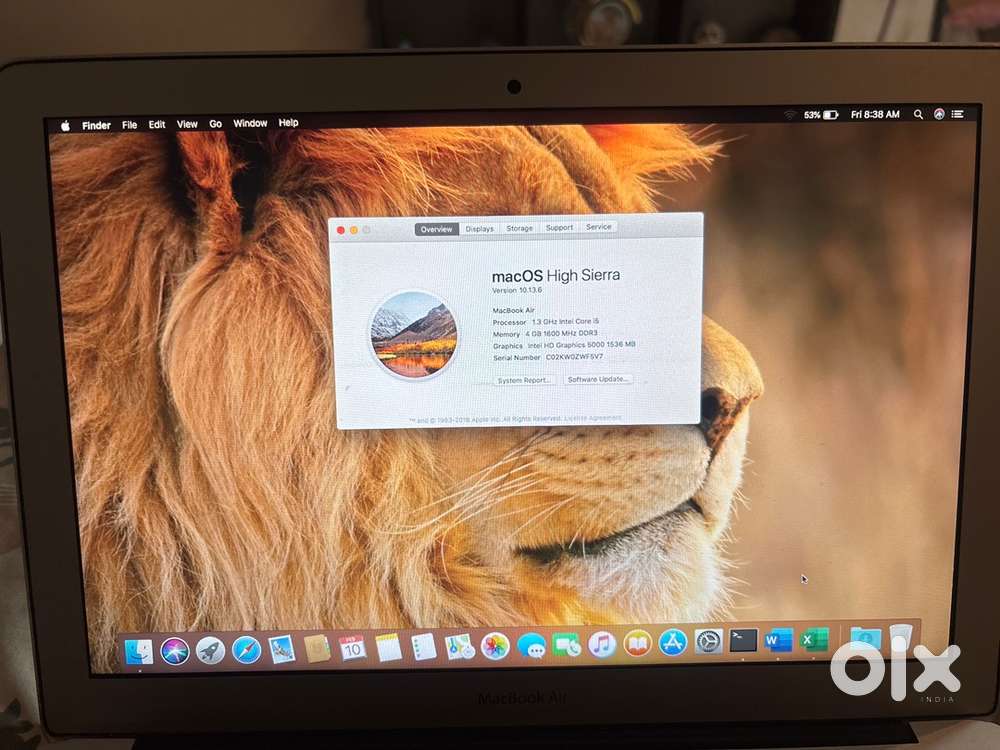This screenshot has width=1000, height=750.
Task: Open Reminders list icon in dock
Action: click(x=423, y=647)
